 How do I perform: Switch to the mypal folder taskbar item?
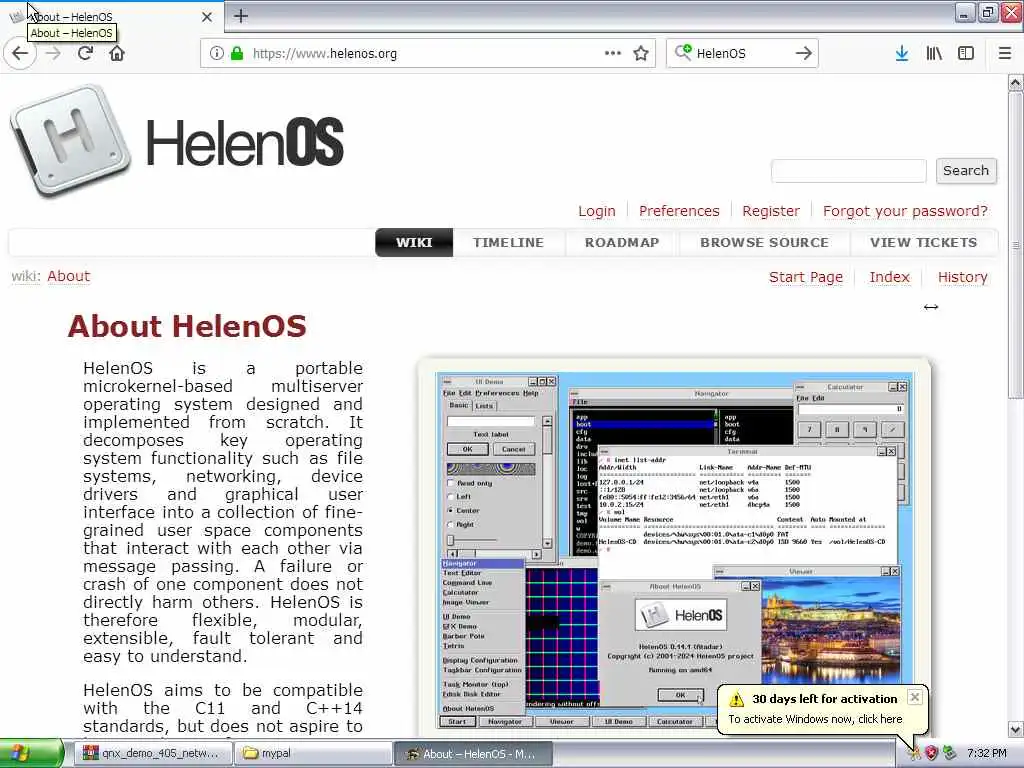312,754
